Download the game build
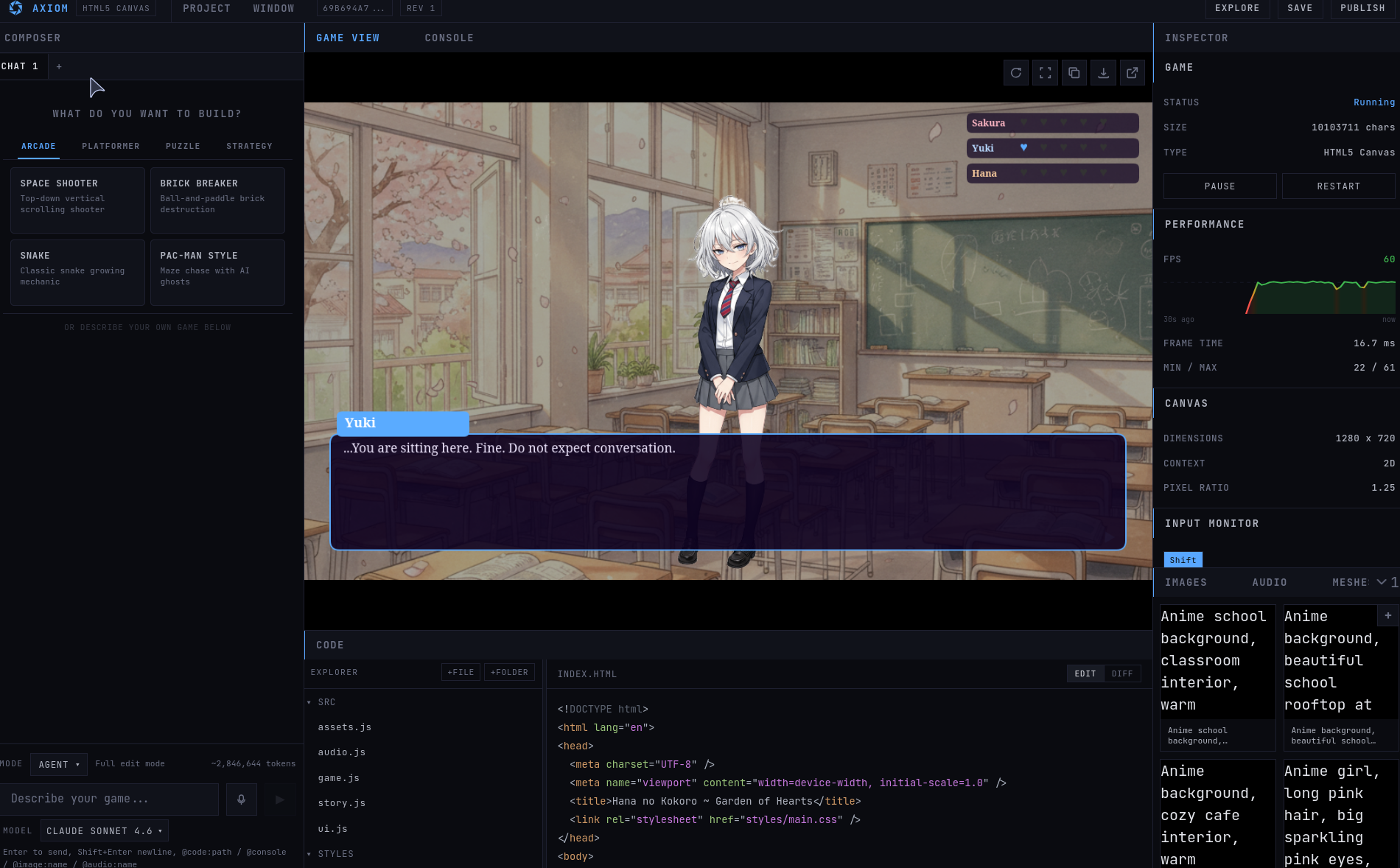This screenshot has height=868, width=1400. [1103, 73]
